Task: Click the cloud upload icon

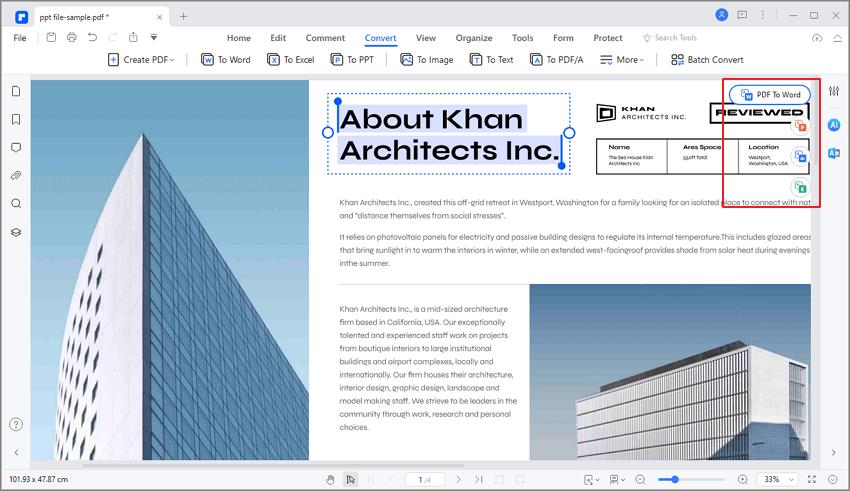Action: tap(817, 38)
